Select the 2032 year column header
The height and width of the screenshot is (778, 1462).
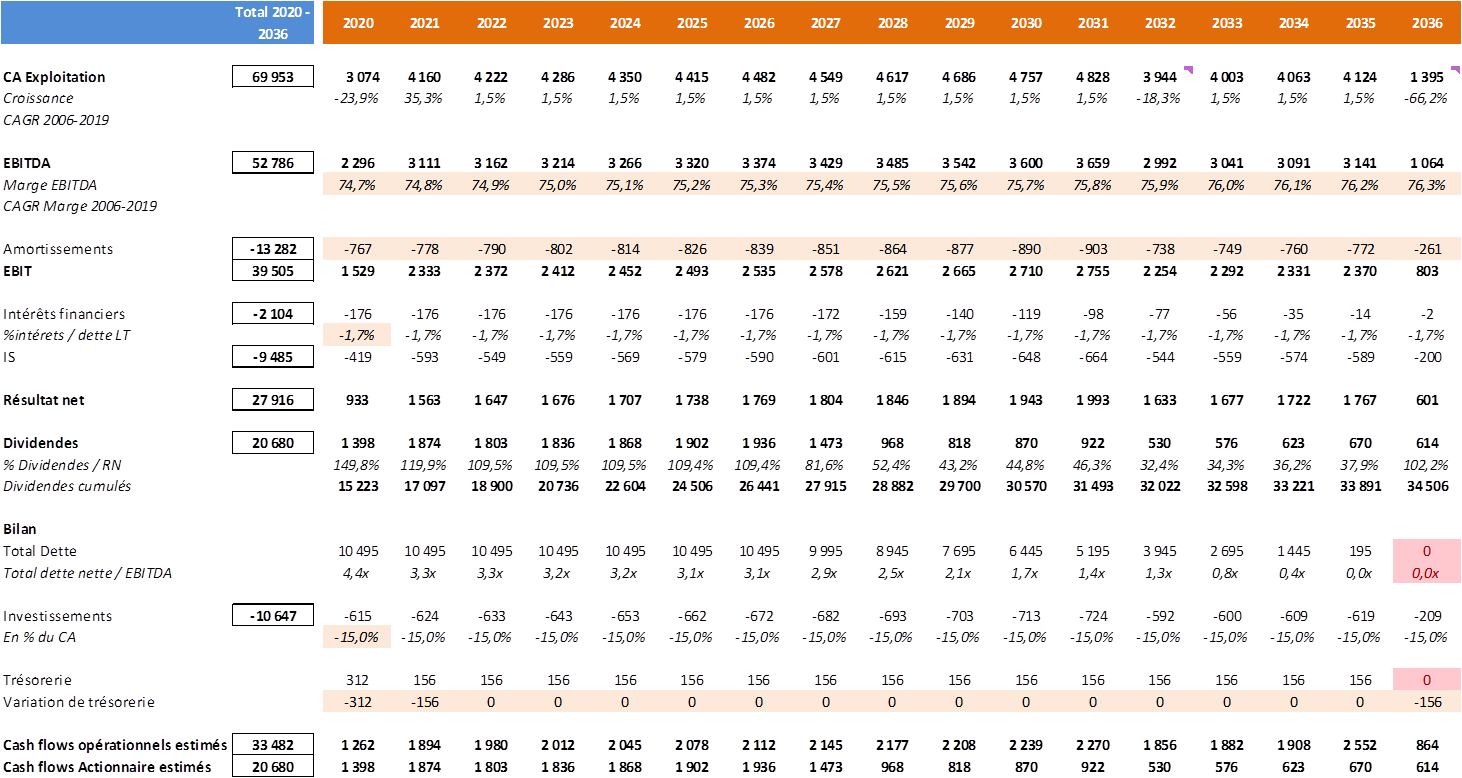(1160, 23)
